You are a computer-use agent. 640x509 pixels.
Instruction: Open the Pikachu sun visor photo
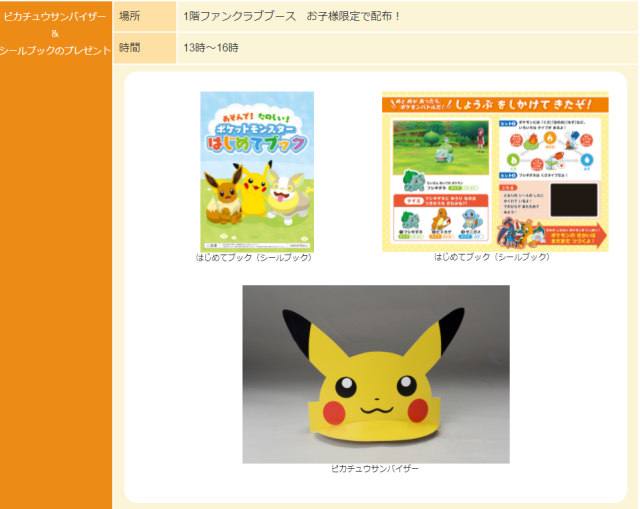[x=375, y=374]
